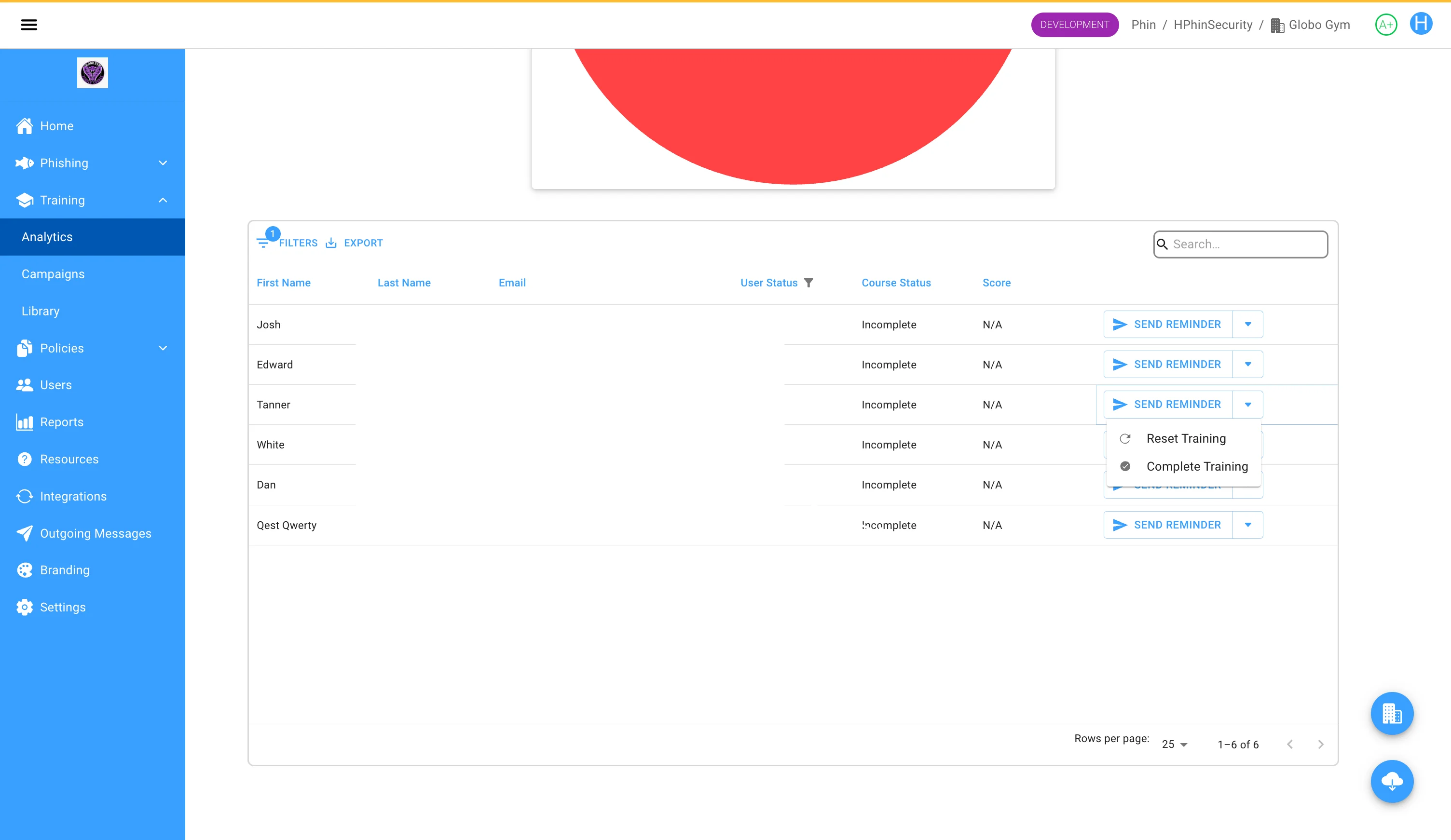Click the cloud download floating button
Viewport: 1451px width, 840px height.
coord(1392,781)
